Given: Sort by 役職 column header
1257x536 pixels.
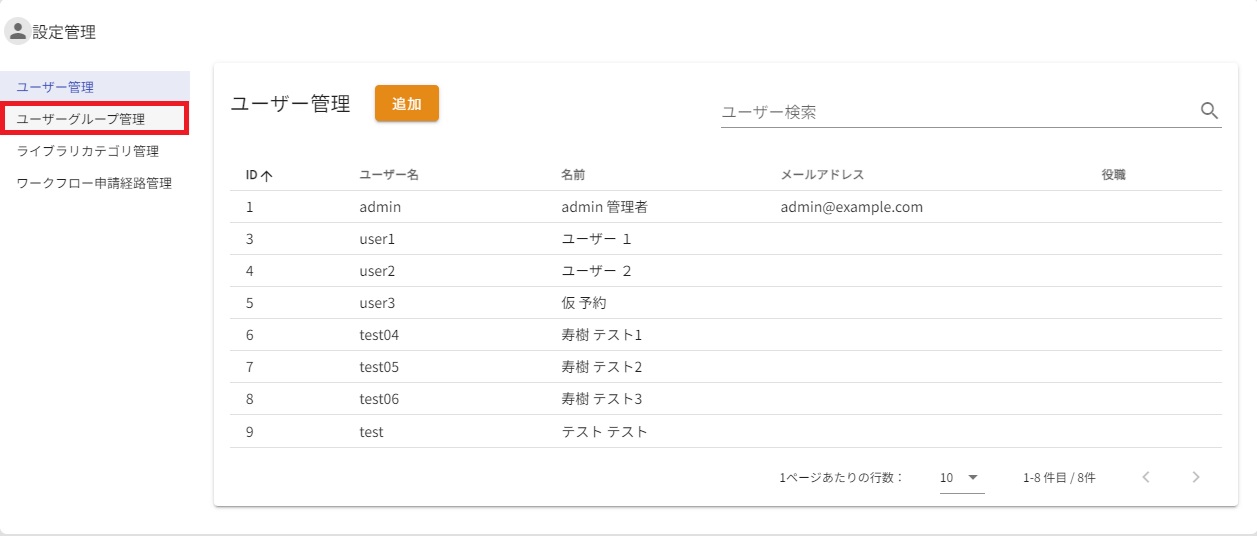Looking at the screenshot, I should (x=1113, y=175).
